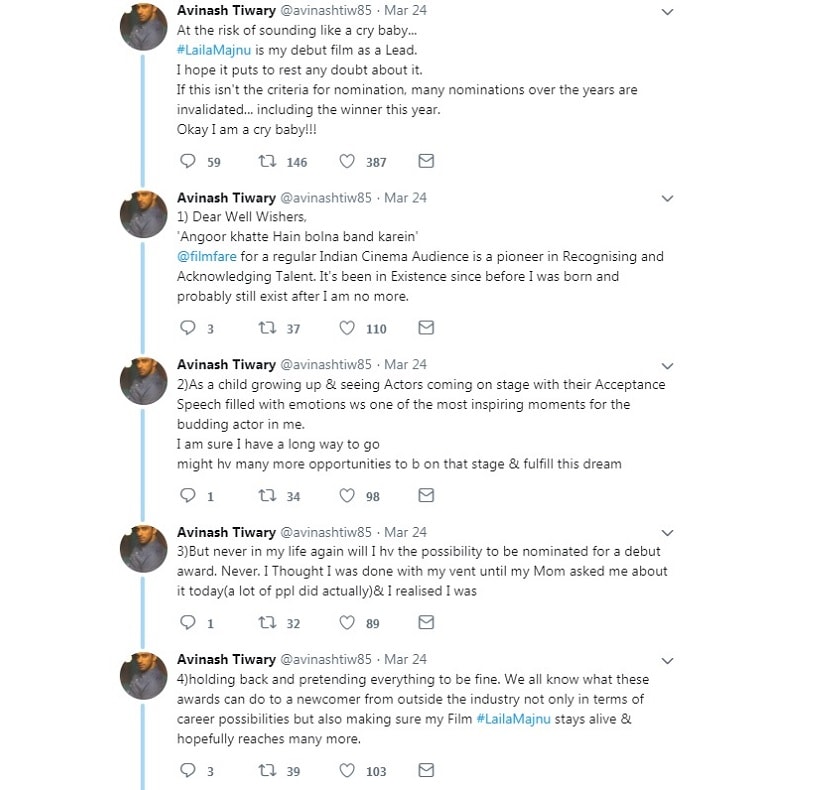Expand the chevron on the '4)holding back' tweet

click(x=667, y=661)
